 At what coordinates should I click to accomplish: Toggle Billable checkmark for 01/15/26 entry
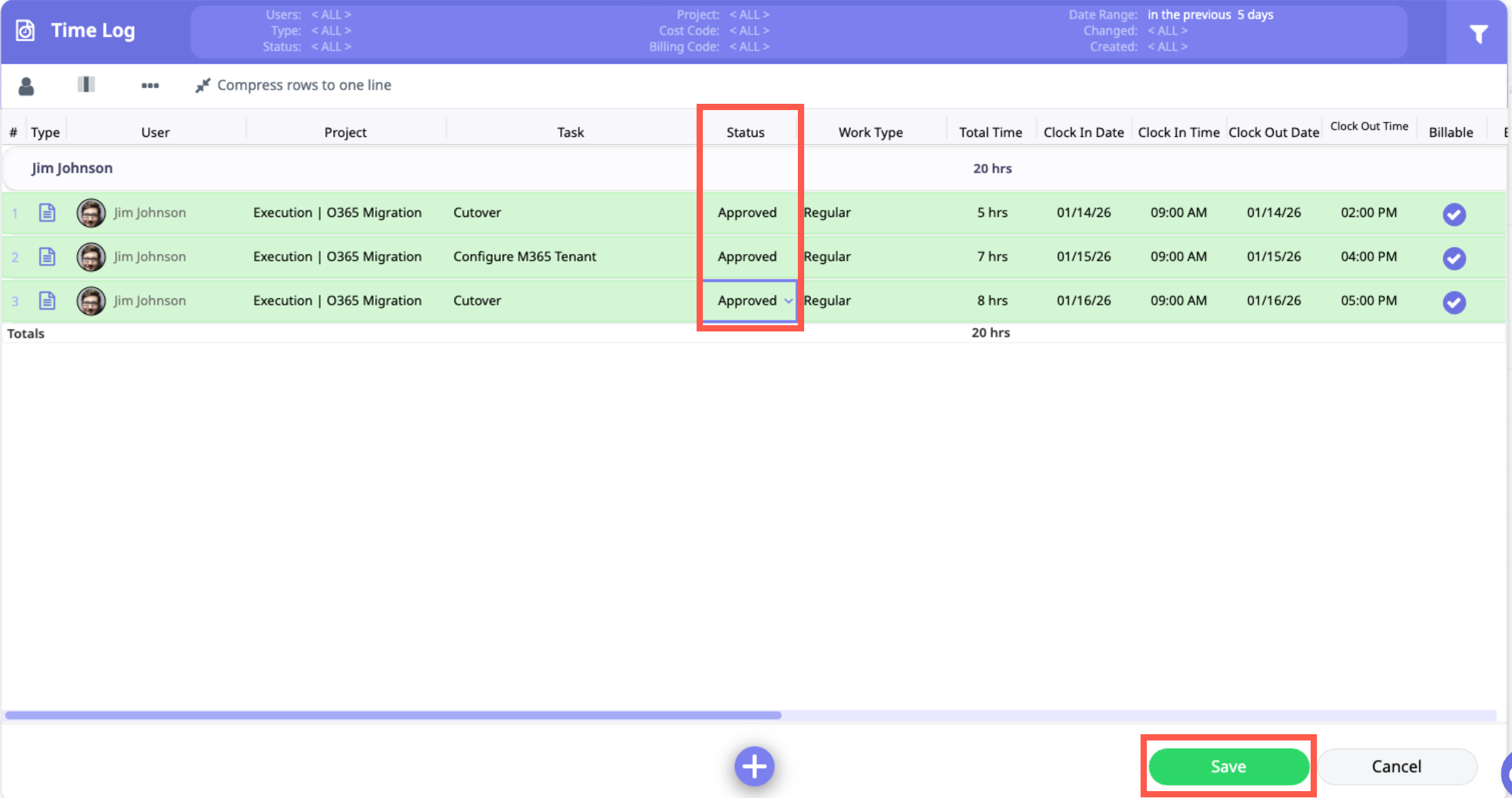[x=1454, y=258]
